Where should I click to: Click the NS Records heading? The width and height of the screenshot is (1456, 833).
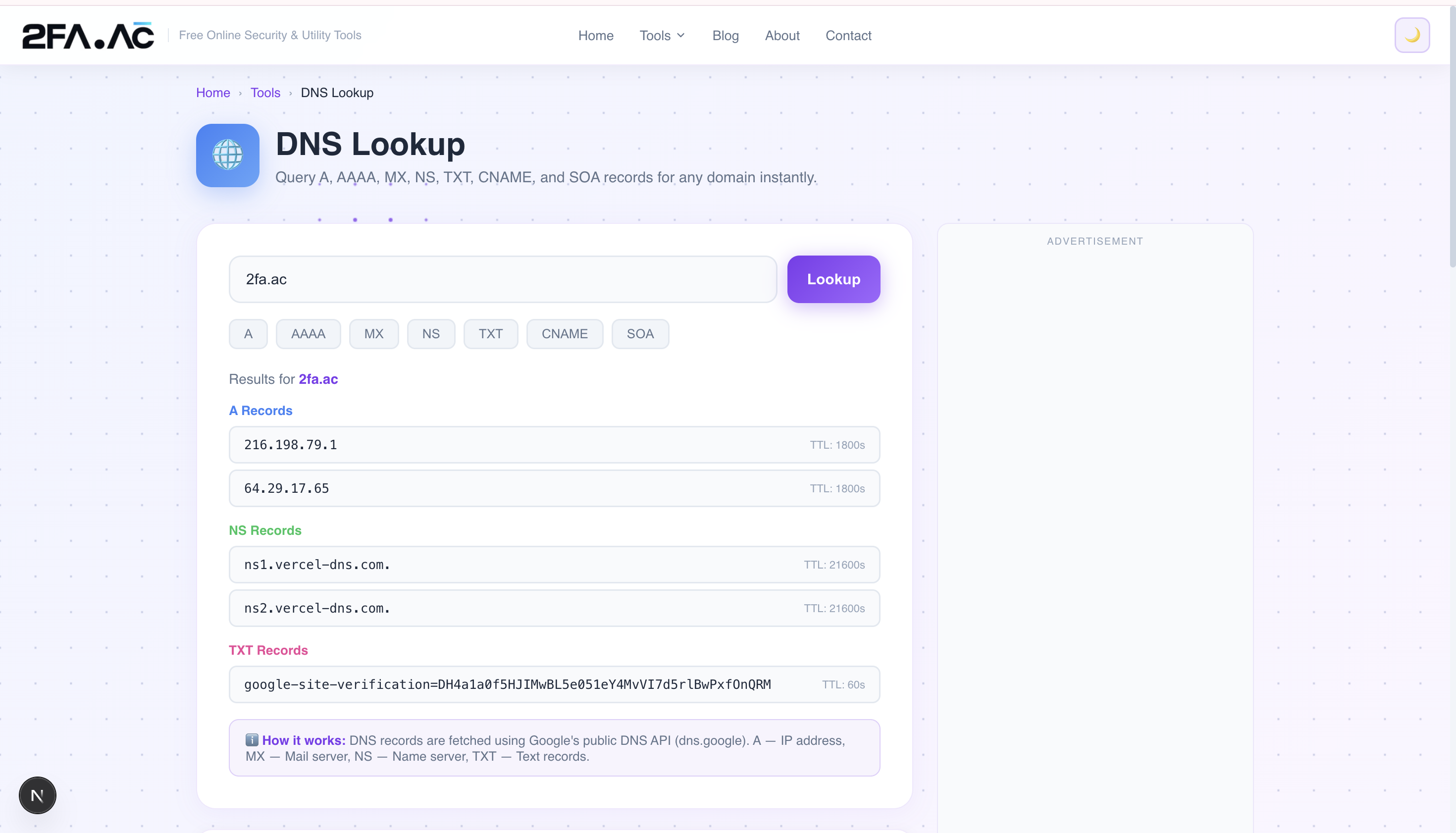[x=265, y=530]
